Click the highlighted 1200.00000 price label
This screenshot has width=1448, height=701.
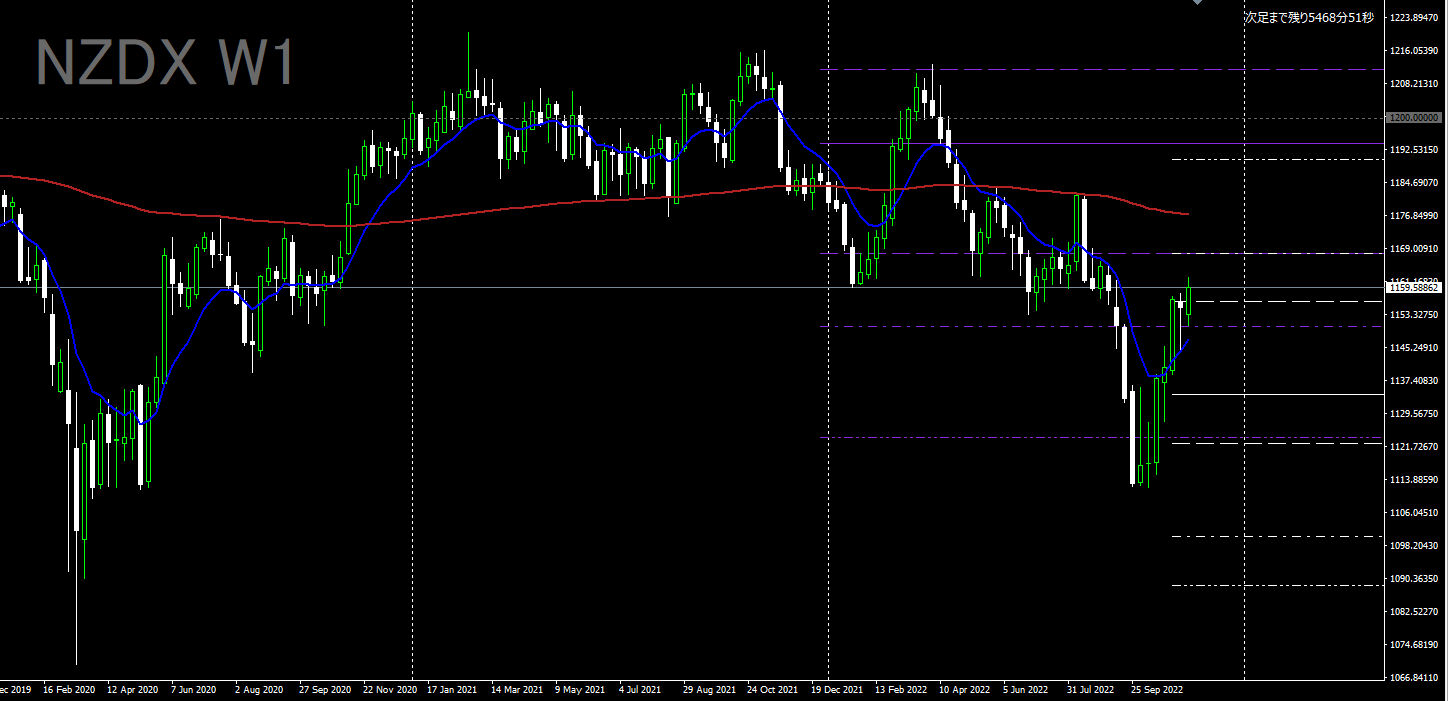pyautogui.click(x=1414, y=118)
